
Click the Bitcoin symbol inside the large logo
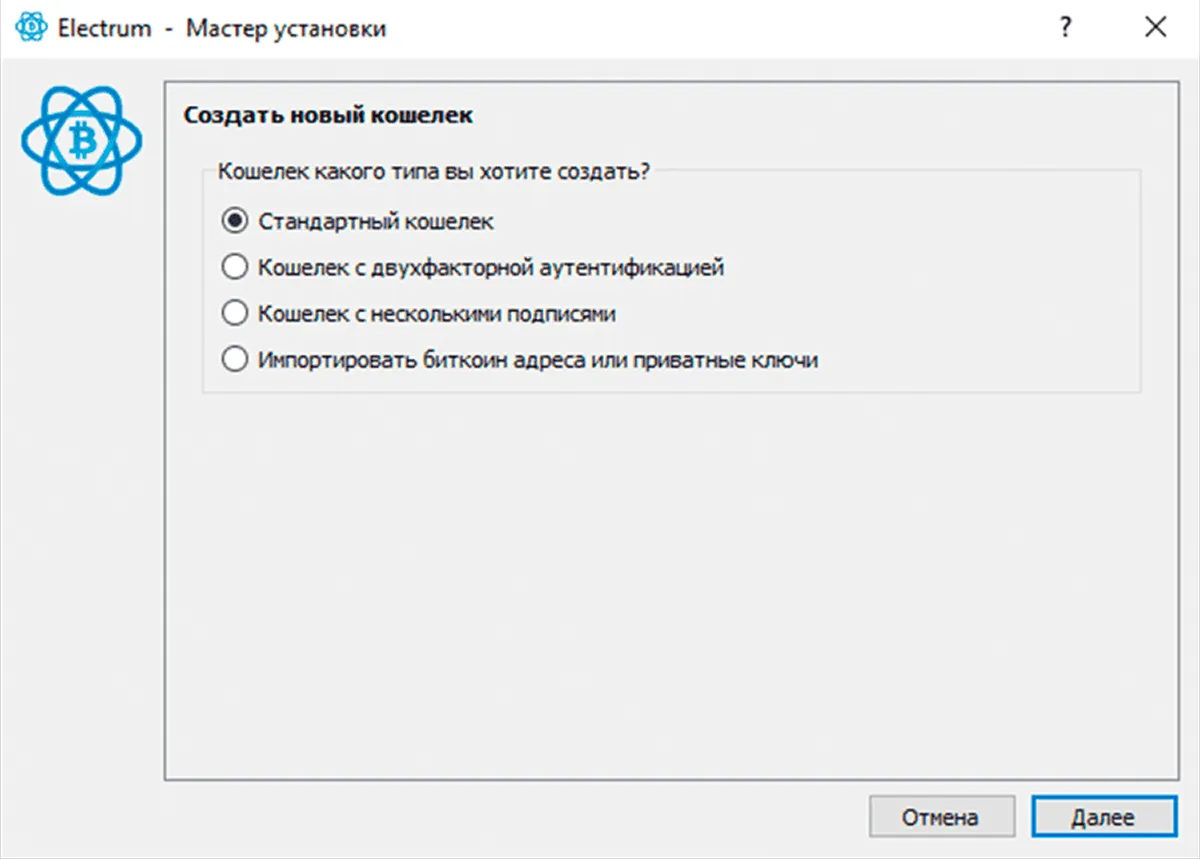click(x=82, y=140)
